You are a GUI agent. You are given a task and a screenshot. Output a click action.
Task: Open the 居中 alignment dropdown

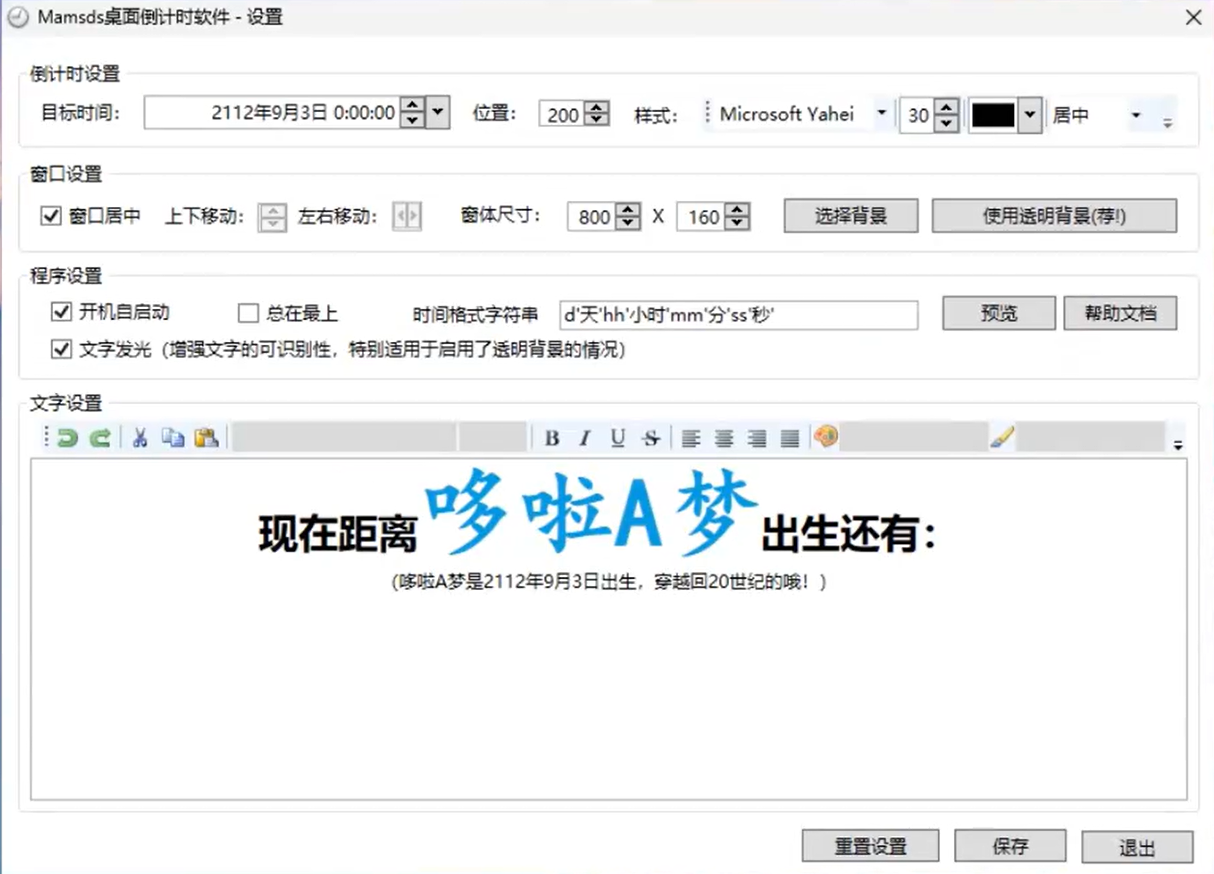[1135, 115]
